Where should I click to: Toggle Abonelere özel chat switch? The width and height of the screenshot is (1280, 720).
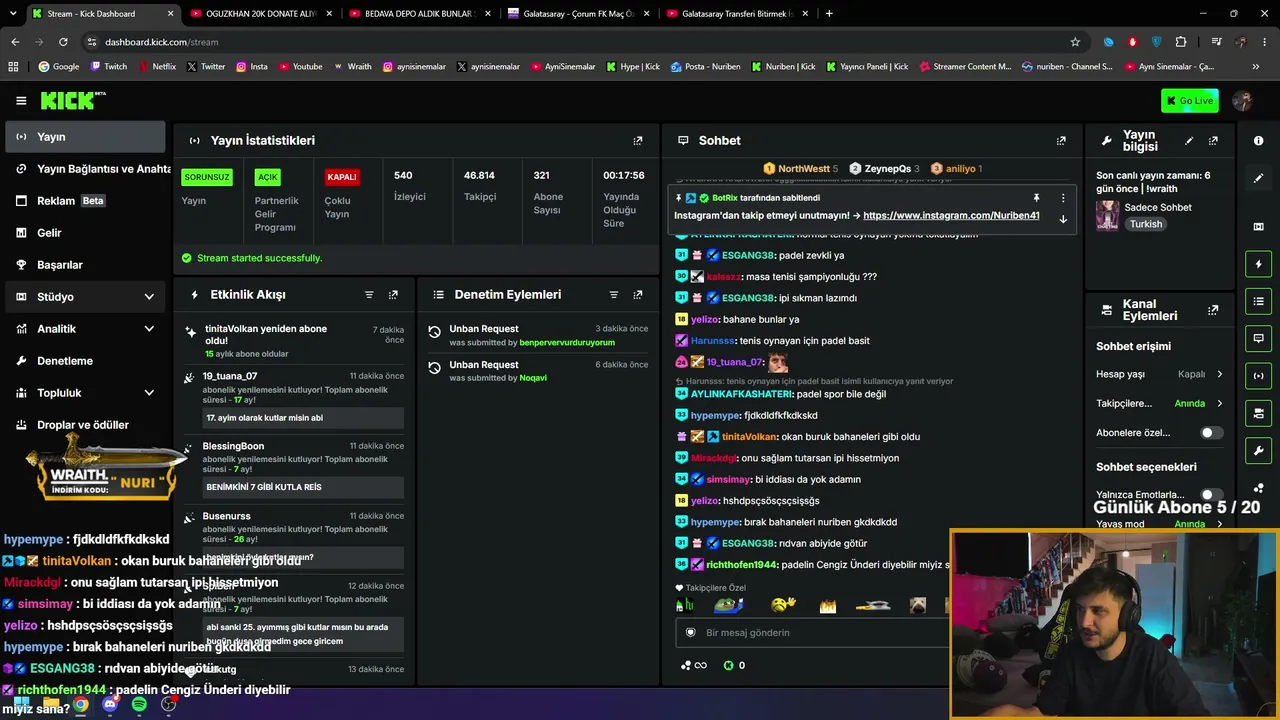pos(1210,433)
